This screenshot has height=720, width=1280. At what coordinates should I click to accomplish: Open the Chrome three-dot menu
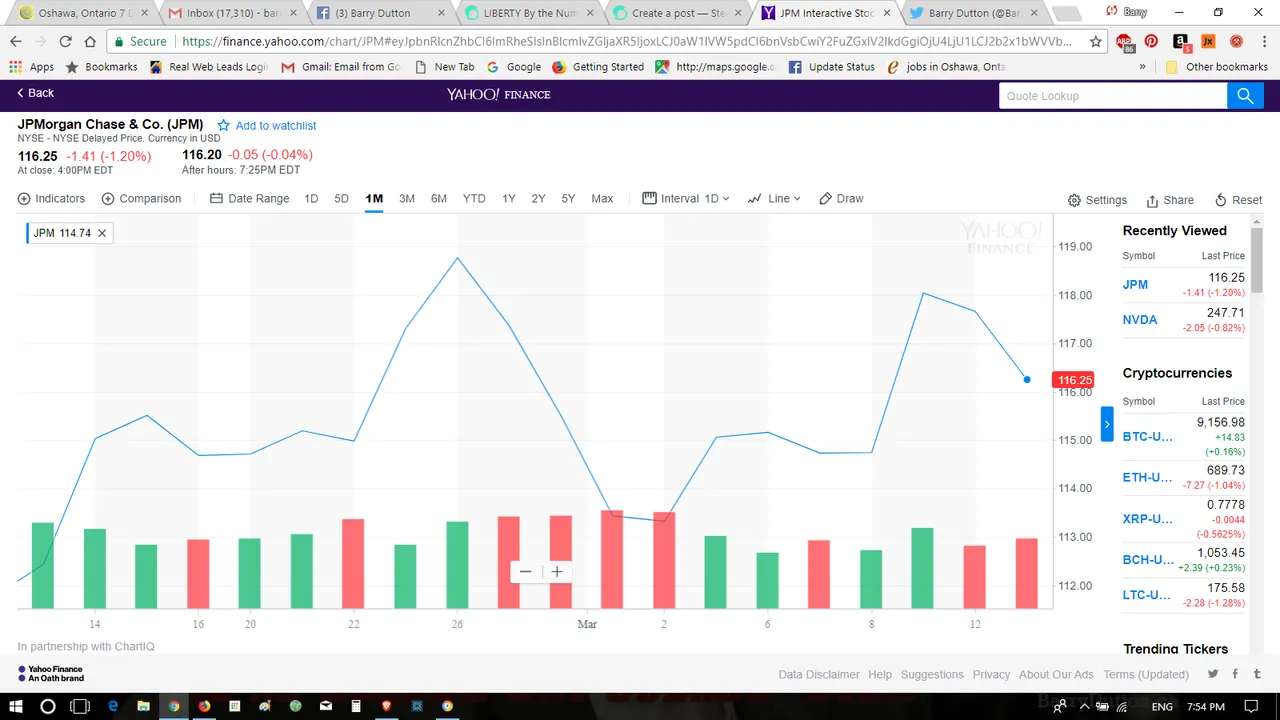pos(1263,42)
